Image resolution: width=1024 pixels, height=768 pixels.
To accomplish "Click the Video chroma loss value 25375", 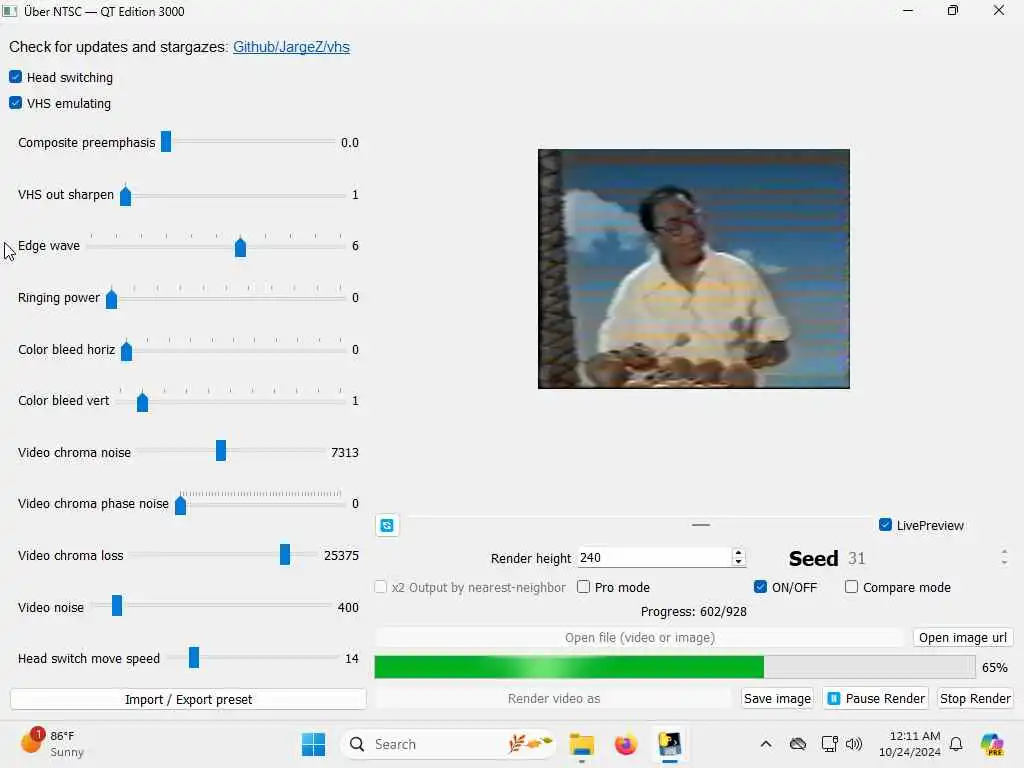I will (x=342, y=555).
